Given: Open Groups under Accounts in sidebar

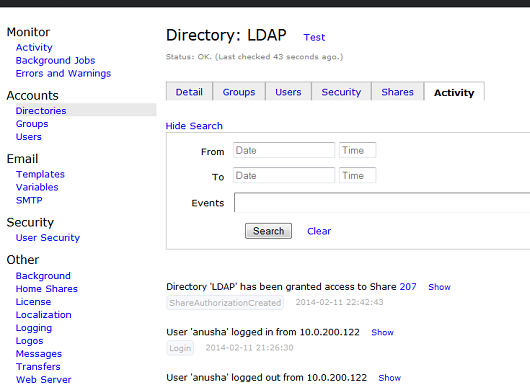Looking at the screenshot, I should 32,124.
